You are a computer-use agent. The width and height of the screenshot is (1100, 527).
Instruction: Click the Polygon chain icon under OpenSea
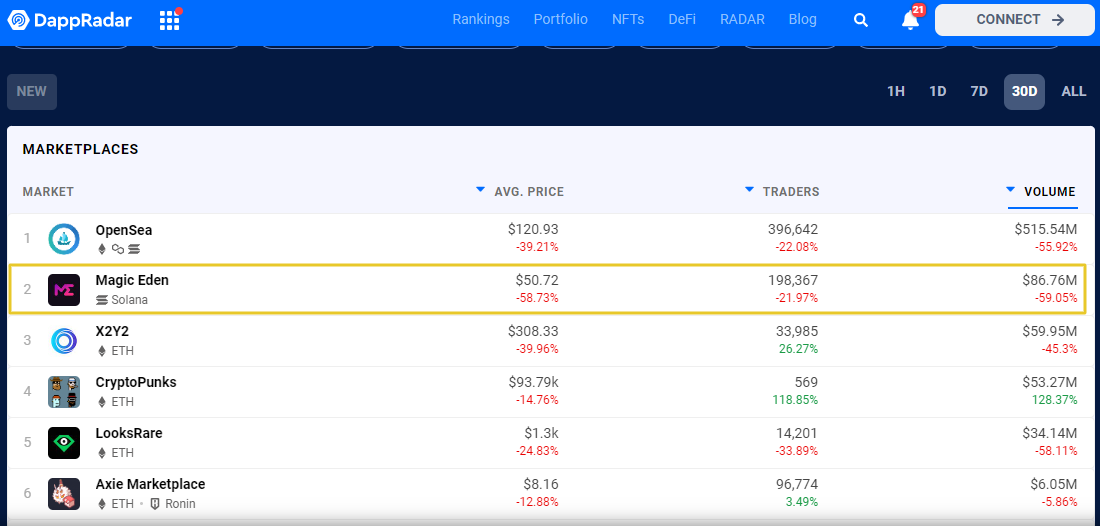(117, 249)
